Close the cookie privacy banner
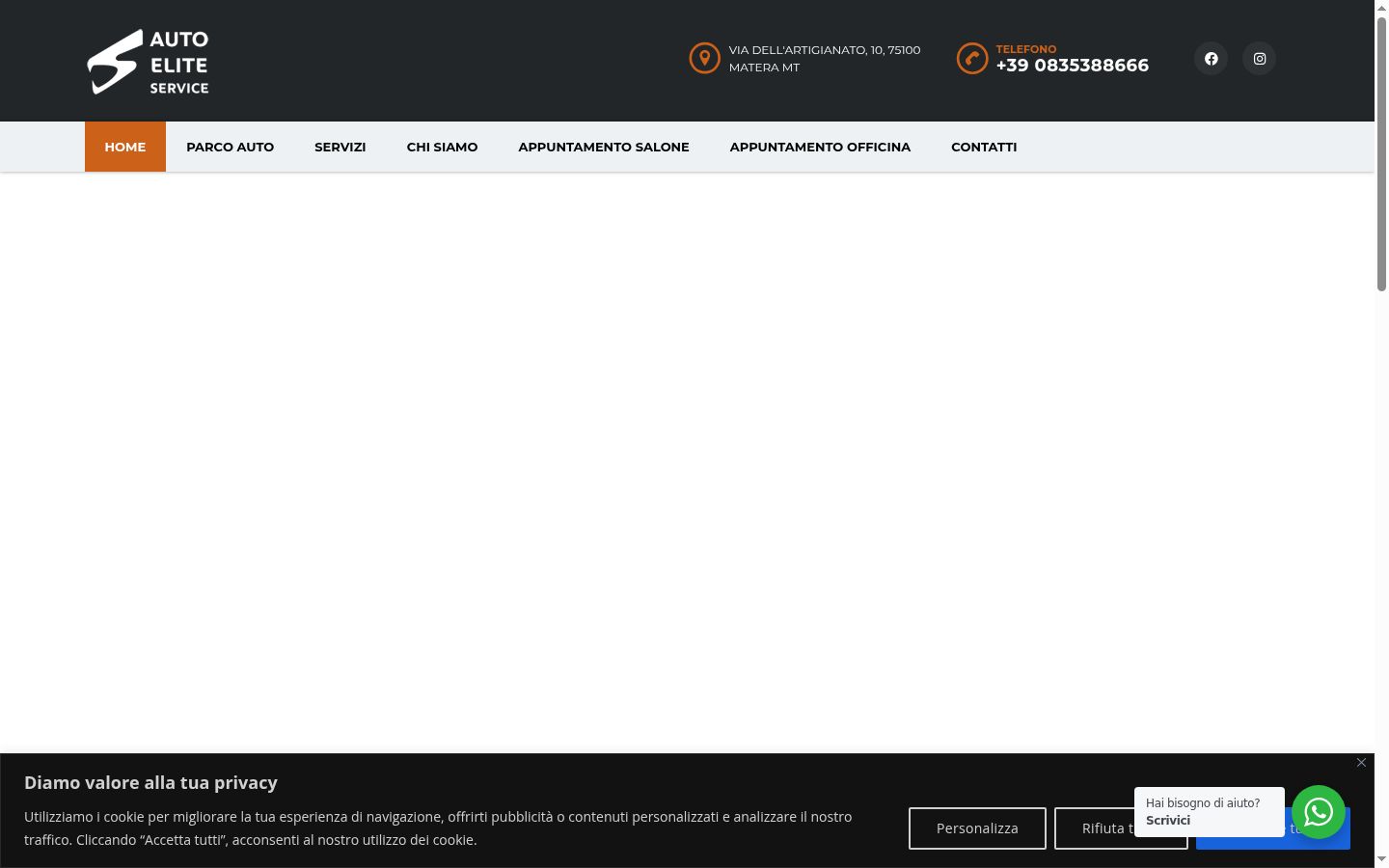 [x=1361, y=762]
